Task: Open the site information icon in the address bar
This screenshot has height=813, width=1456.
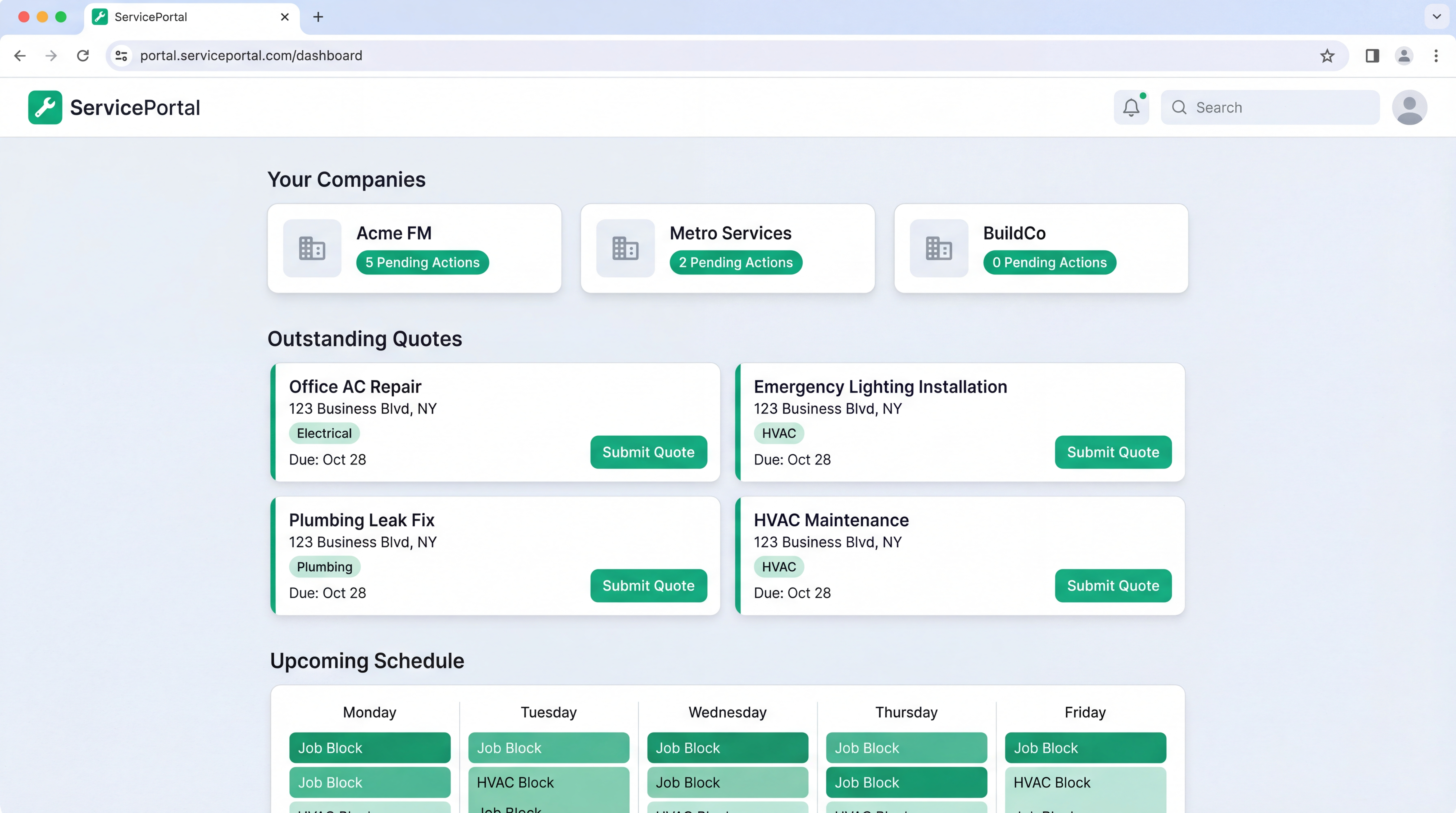Action: (x=121, y=55)
